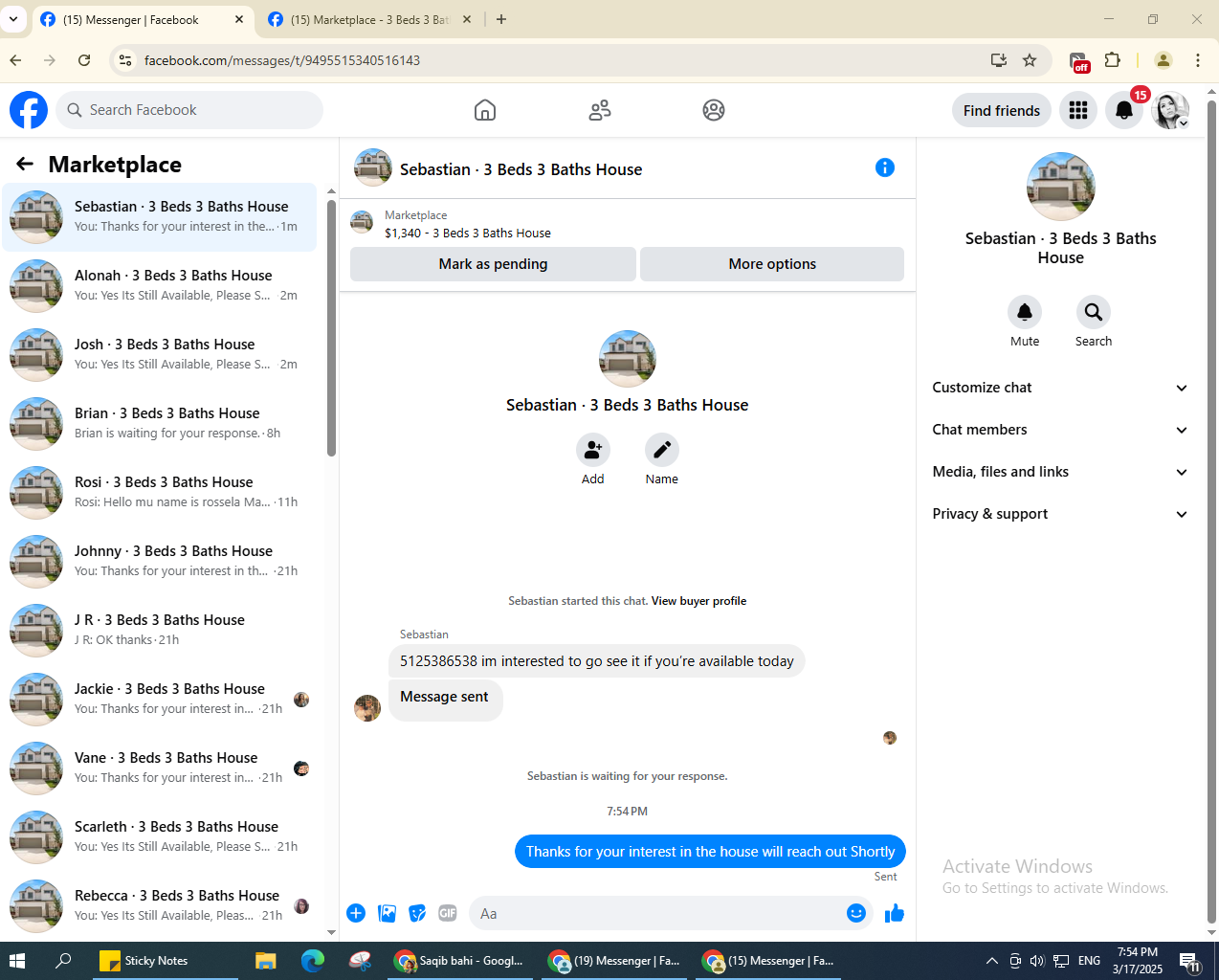Expand Customize chat section

1060,388
